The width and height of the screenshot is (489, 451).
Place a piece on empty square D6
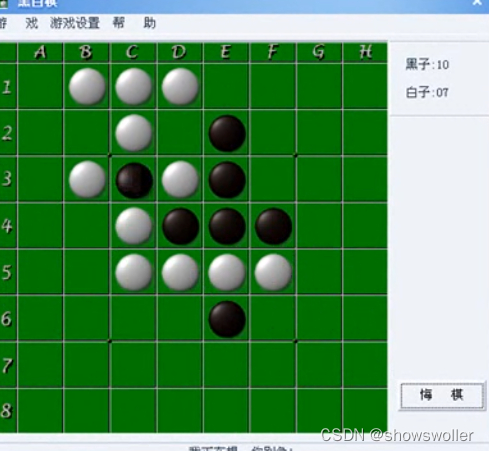[x=180, y=318]
